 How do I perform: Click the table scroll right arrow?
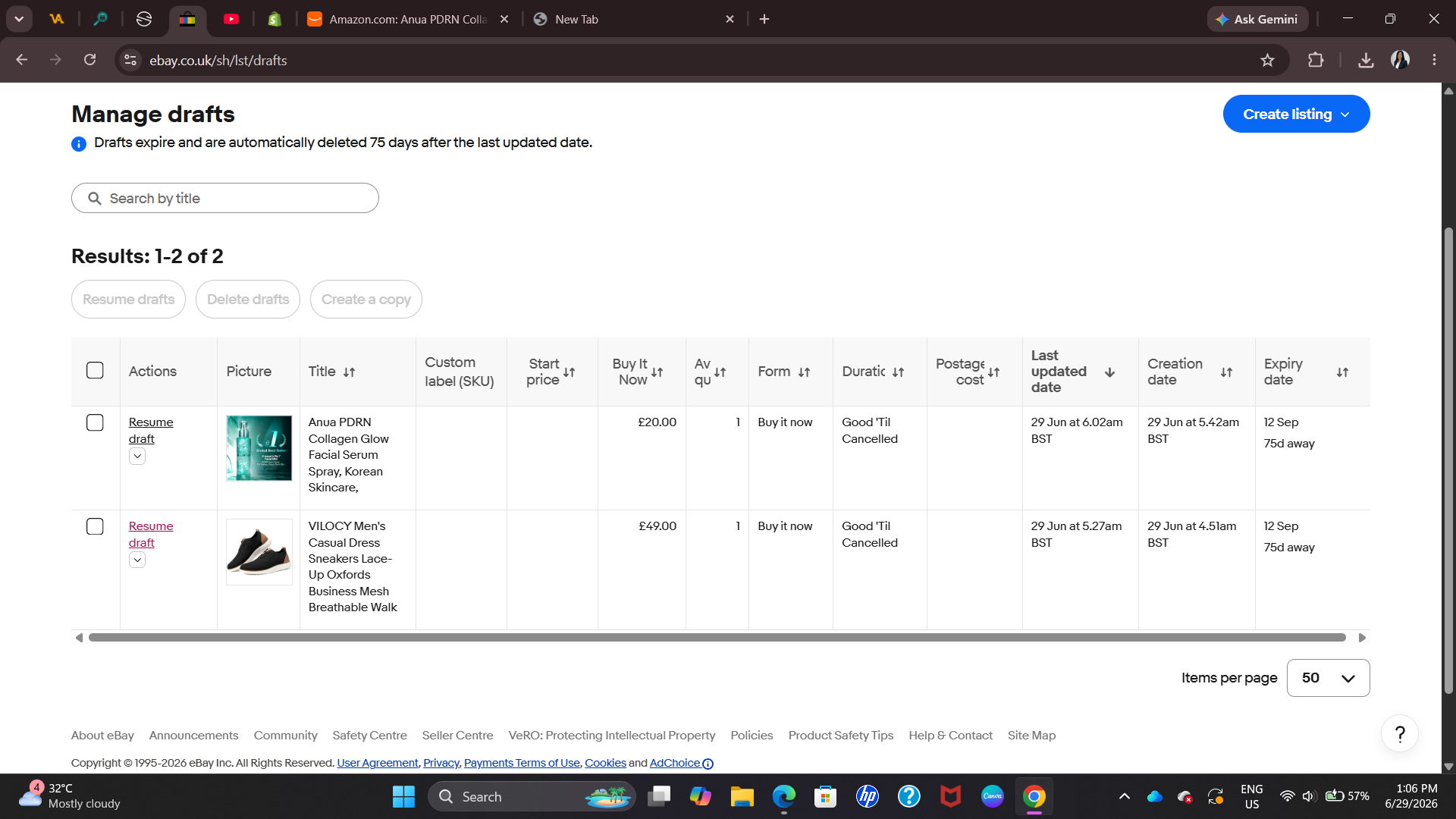[x=1362, y=638]
